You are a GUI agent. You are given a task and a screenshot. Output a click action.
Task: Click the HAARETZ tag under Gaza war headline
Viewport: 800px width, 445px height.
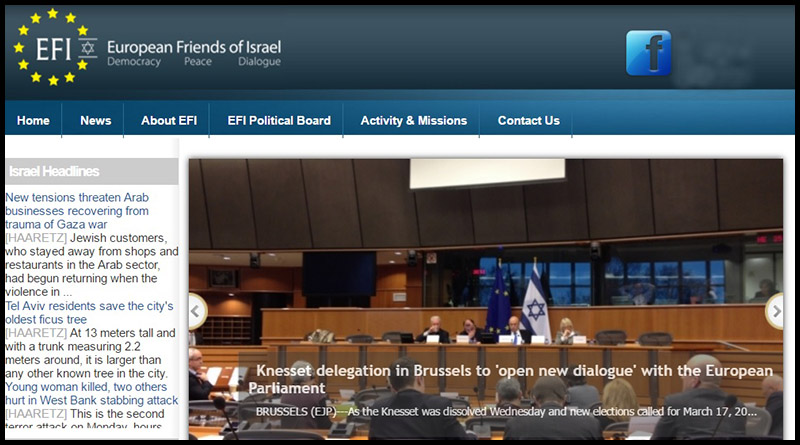click(36, 238)
